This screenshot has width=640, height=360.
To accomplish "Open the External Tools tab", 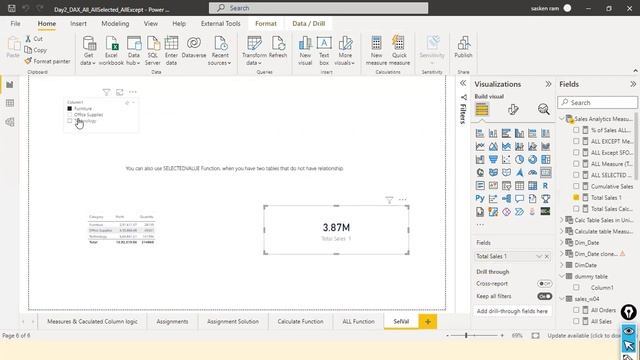I will pos(220,24).
